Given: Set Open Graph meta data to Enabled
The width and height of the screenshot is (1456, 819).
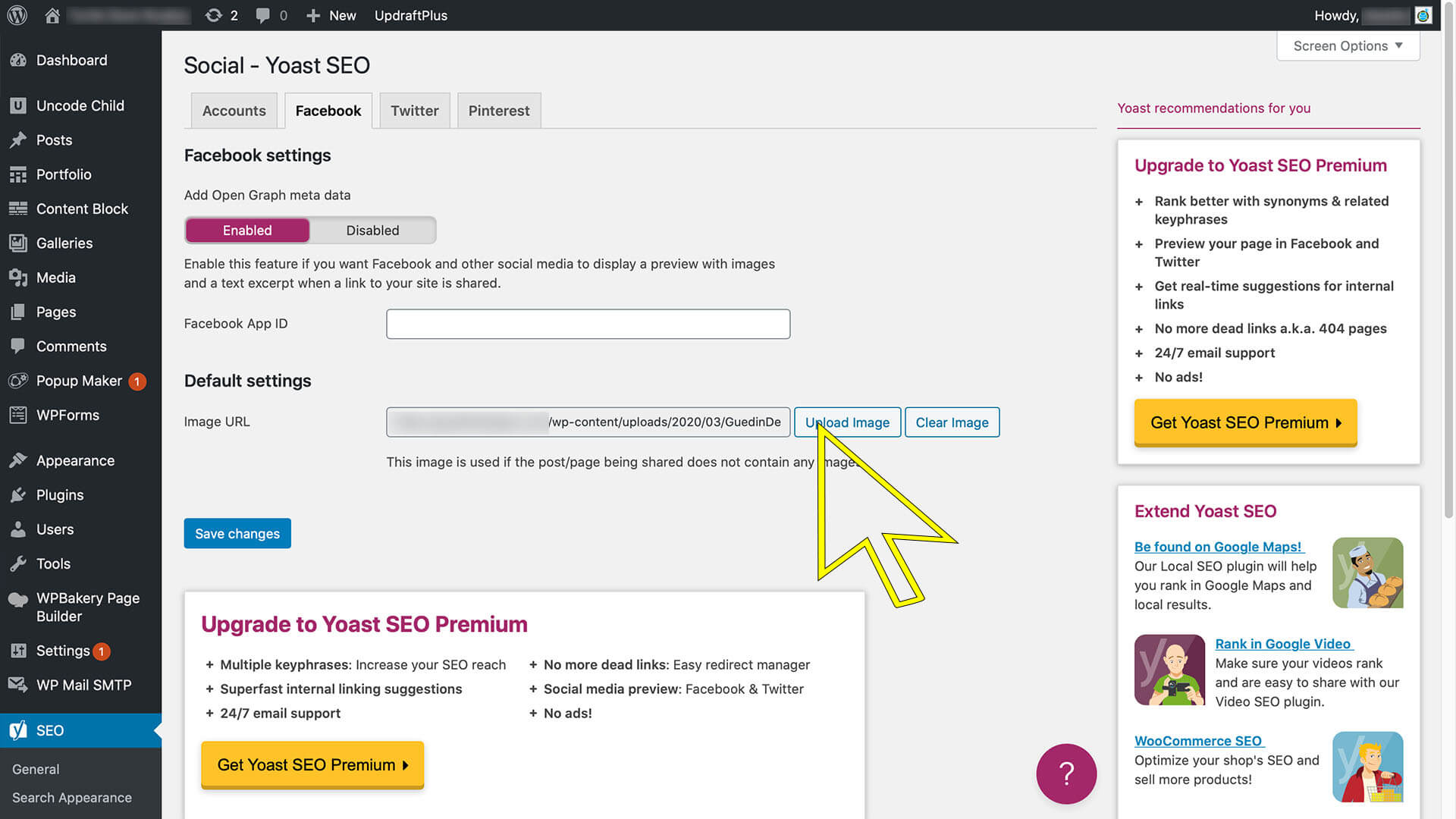Looking at the screenshot, I should click(247, 230).
